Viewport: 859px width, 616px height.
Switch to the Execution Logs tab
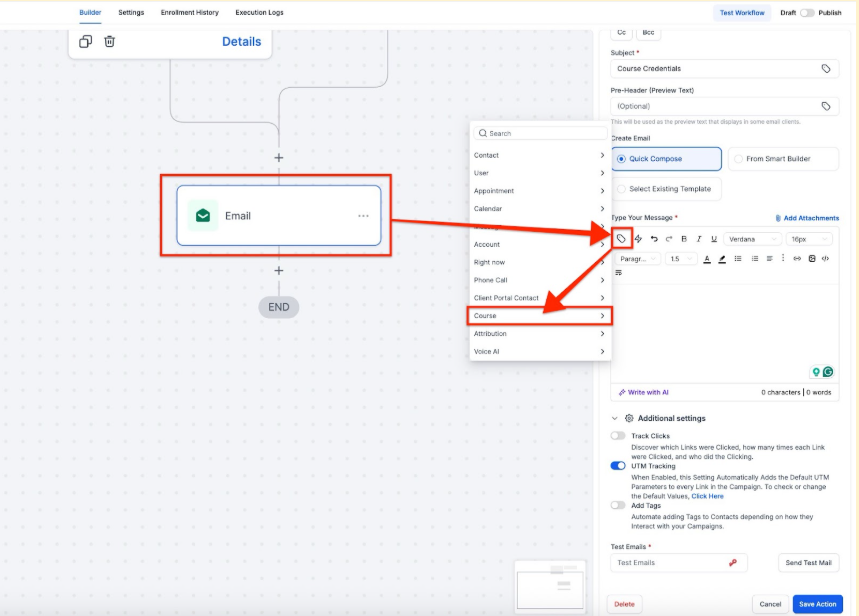(259, 13)
